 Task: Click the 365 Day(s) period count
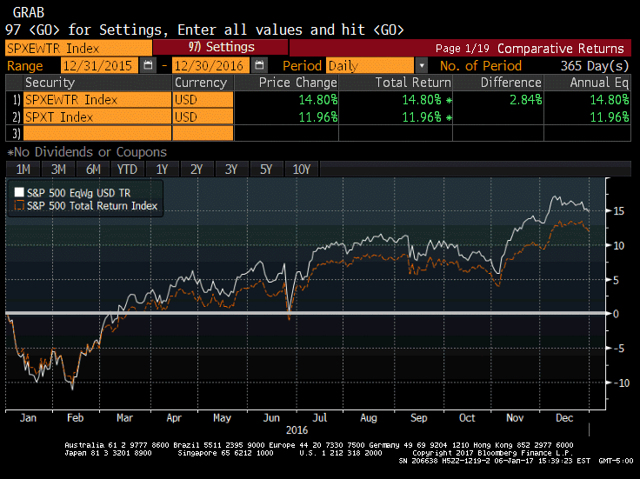pyautogui.click(x=594, y=66)
